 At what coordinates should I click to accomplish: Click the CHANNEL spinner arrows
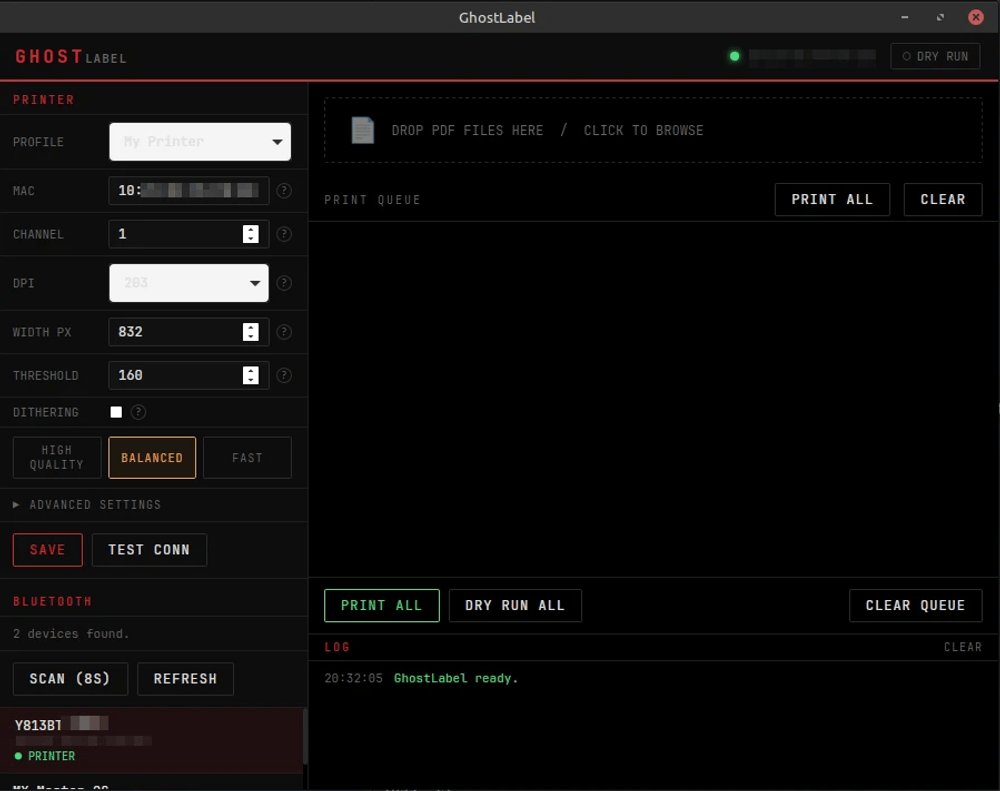click(251, 234)
